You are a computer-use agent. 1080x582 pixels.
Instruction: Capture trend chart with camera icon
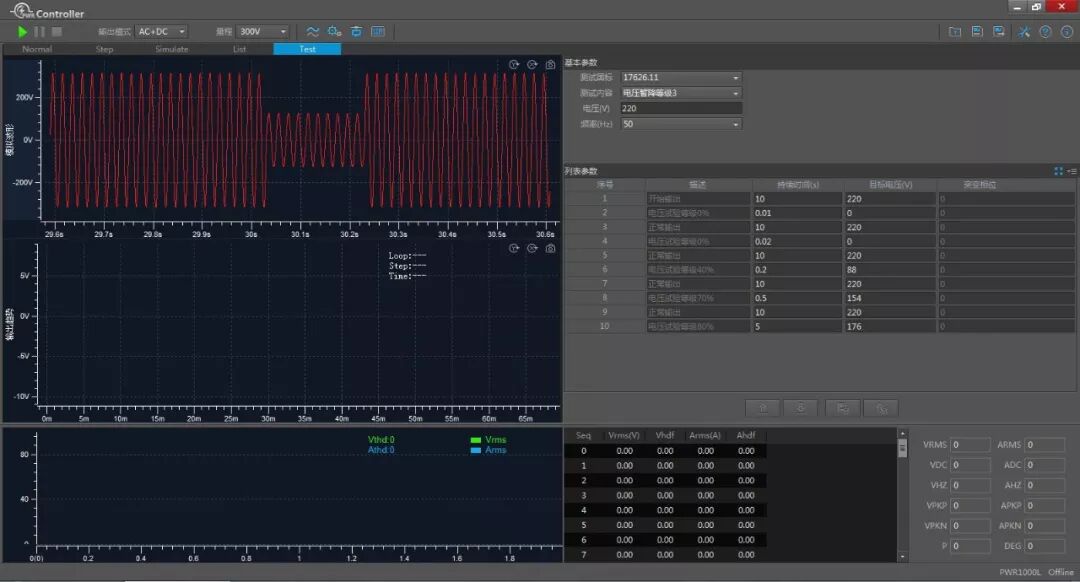[x=550, y=249]
